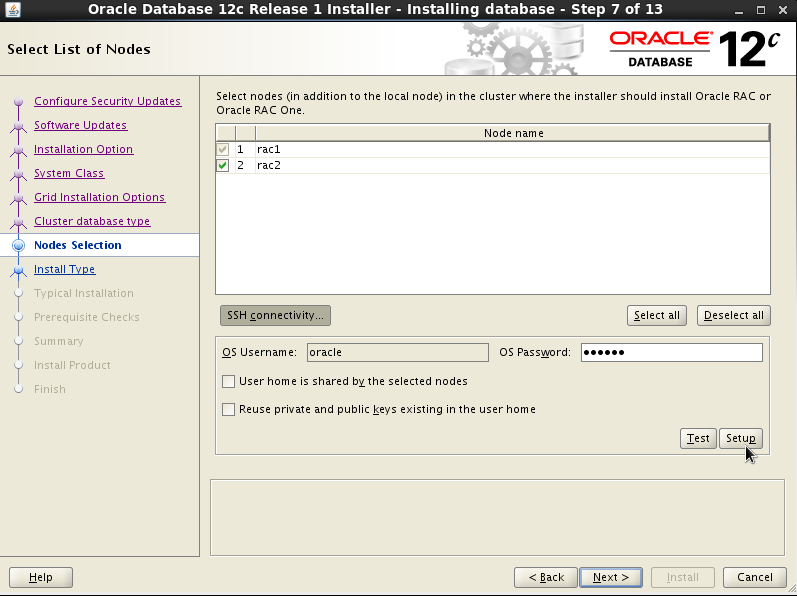Close the installer window
This screenshot has width=797, height=596.
pyautogui.click(x=783, y=10)
